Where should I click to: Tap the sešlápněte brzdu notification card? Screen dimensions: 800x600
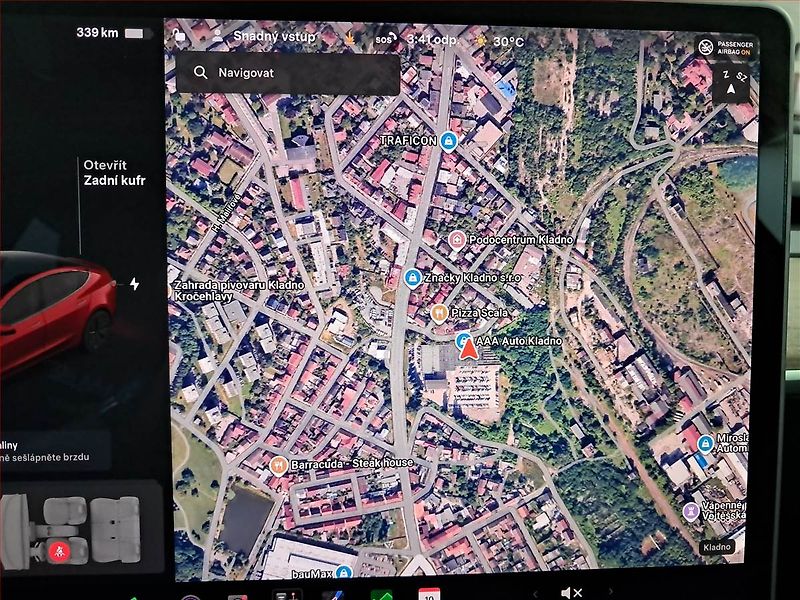coord(54,451)
